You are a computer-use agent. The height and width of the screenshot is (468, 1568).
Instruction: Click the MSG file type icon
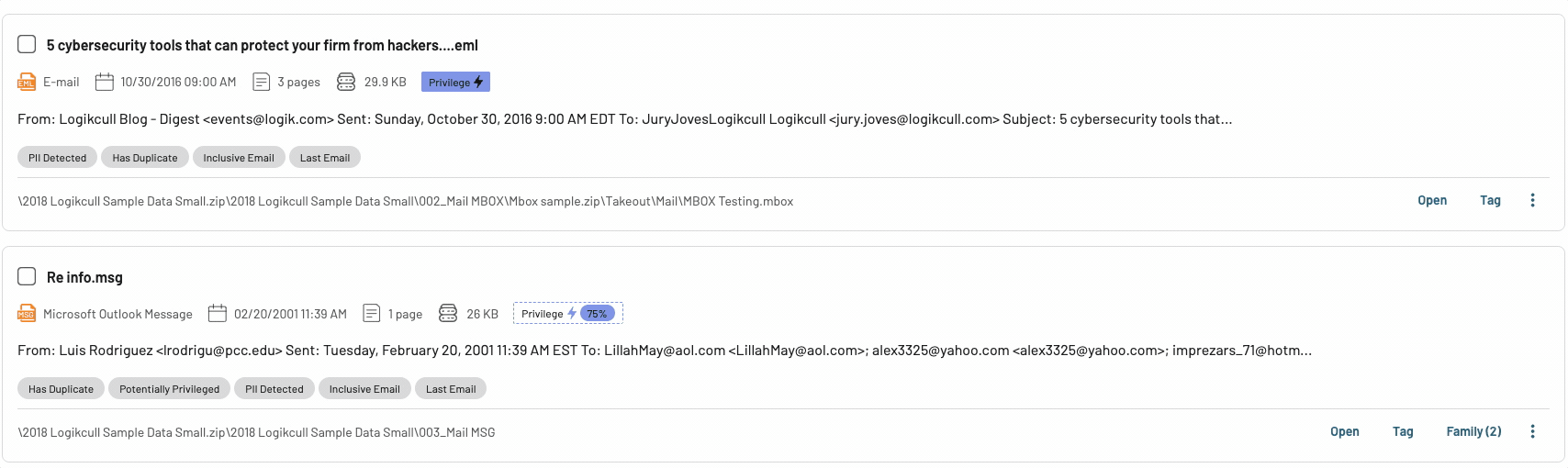pyautogui.click(x=27, y=314)
